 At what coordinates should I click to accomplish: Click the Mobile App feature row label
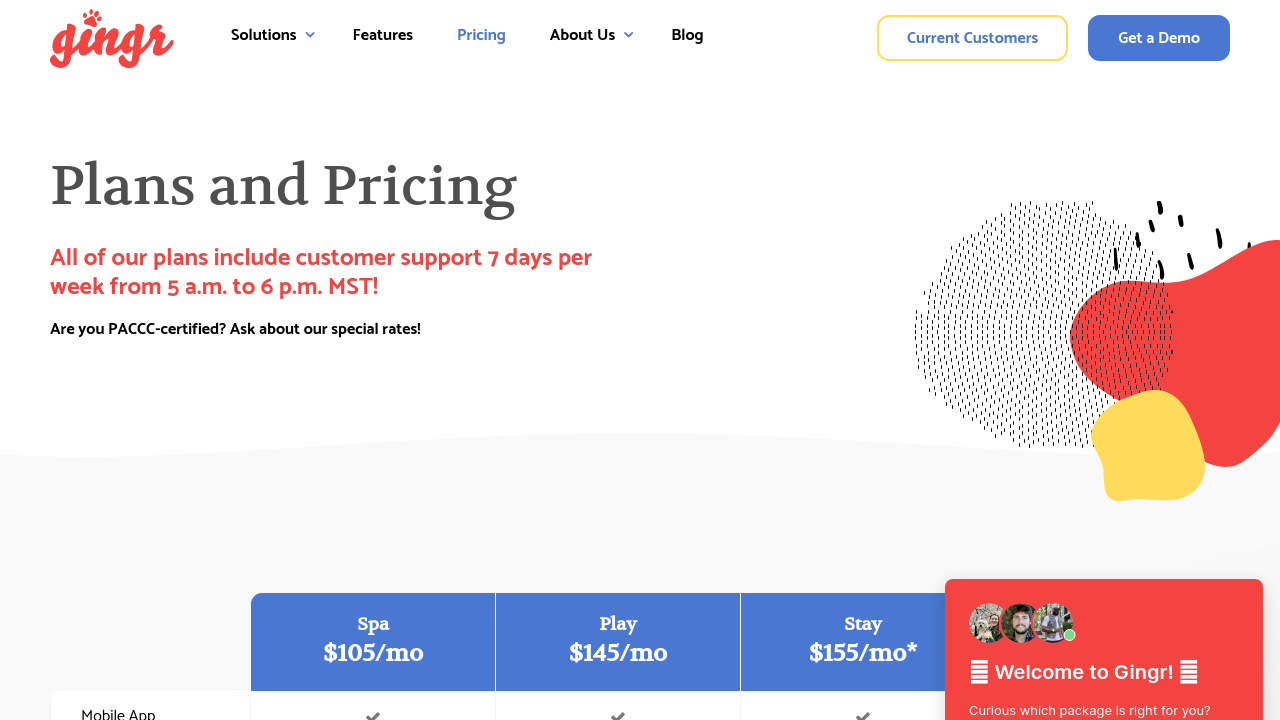click(118, 714)
